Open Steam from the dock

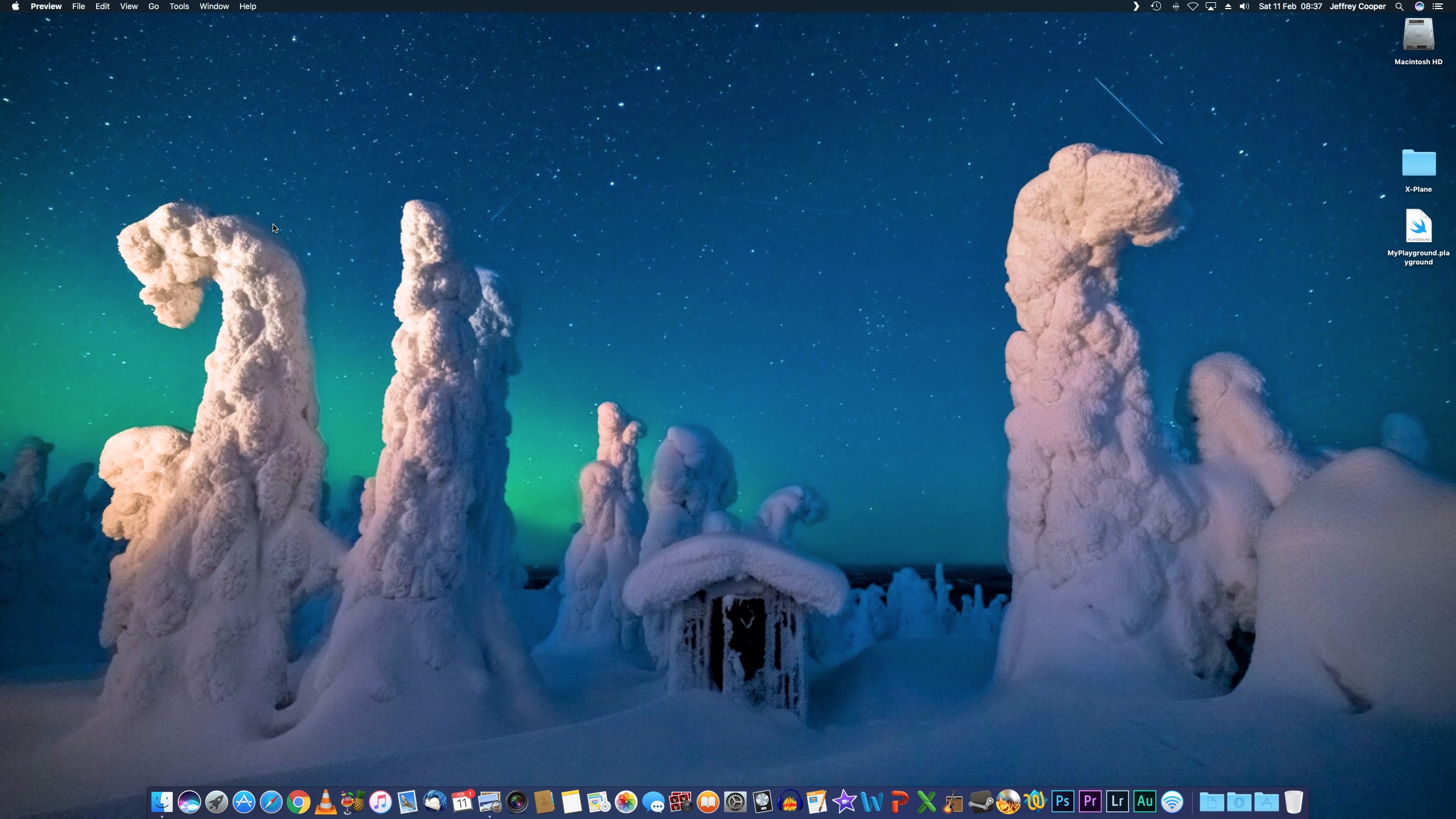[981, 802]
